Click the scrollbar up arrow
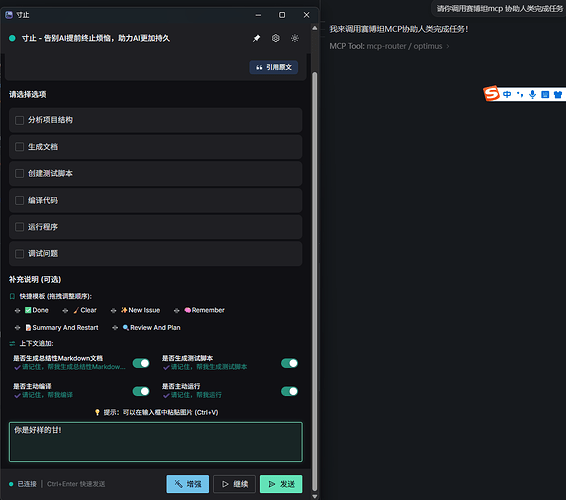 (315, 28)
